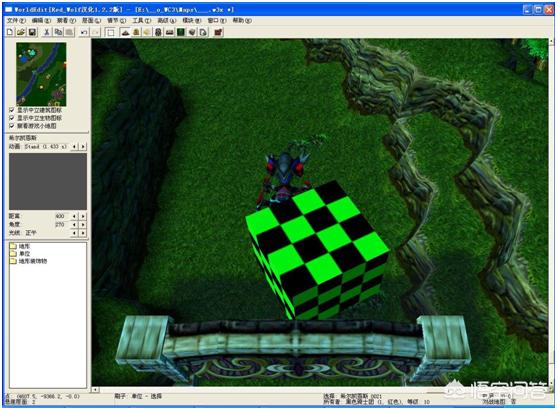Increase 角度 value with right arrow
This screenshot has height=410, width=557.
click(83, 225)
